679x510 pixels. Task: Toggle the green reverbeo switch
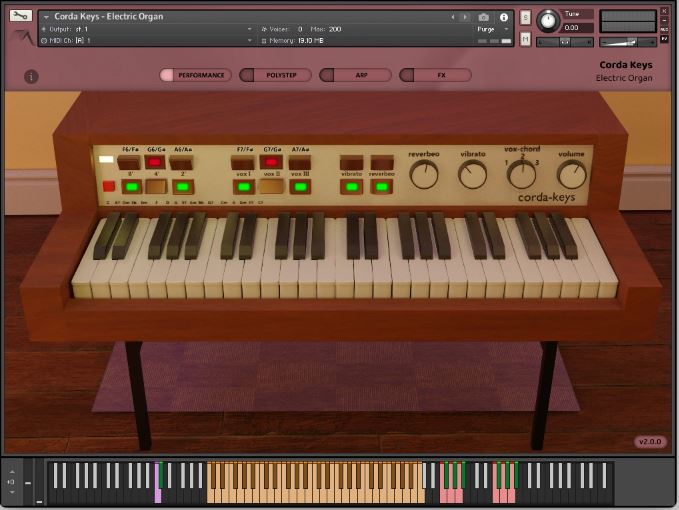(382, 187)
